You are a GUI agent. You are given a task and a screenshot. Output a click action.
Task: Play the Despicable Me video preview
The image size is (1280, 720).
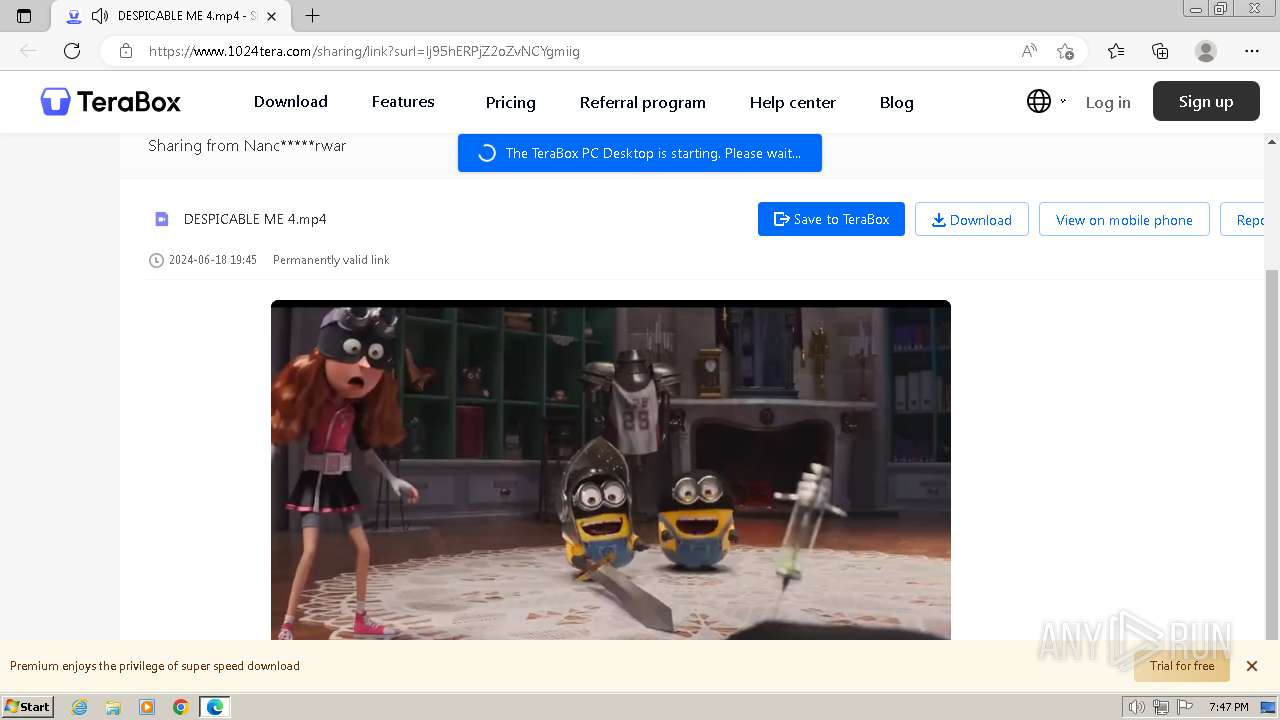610,470
